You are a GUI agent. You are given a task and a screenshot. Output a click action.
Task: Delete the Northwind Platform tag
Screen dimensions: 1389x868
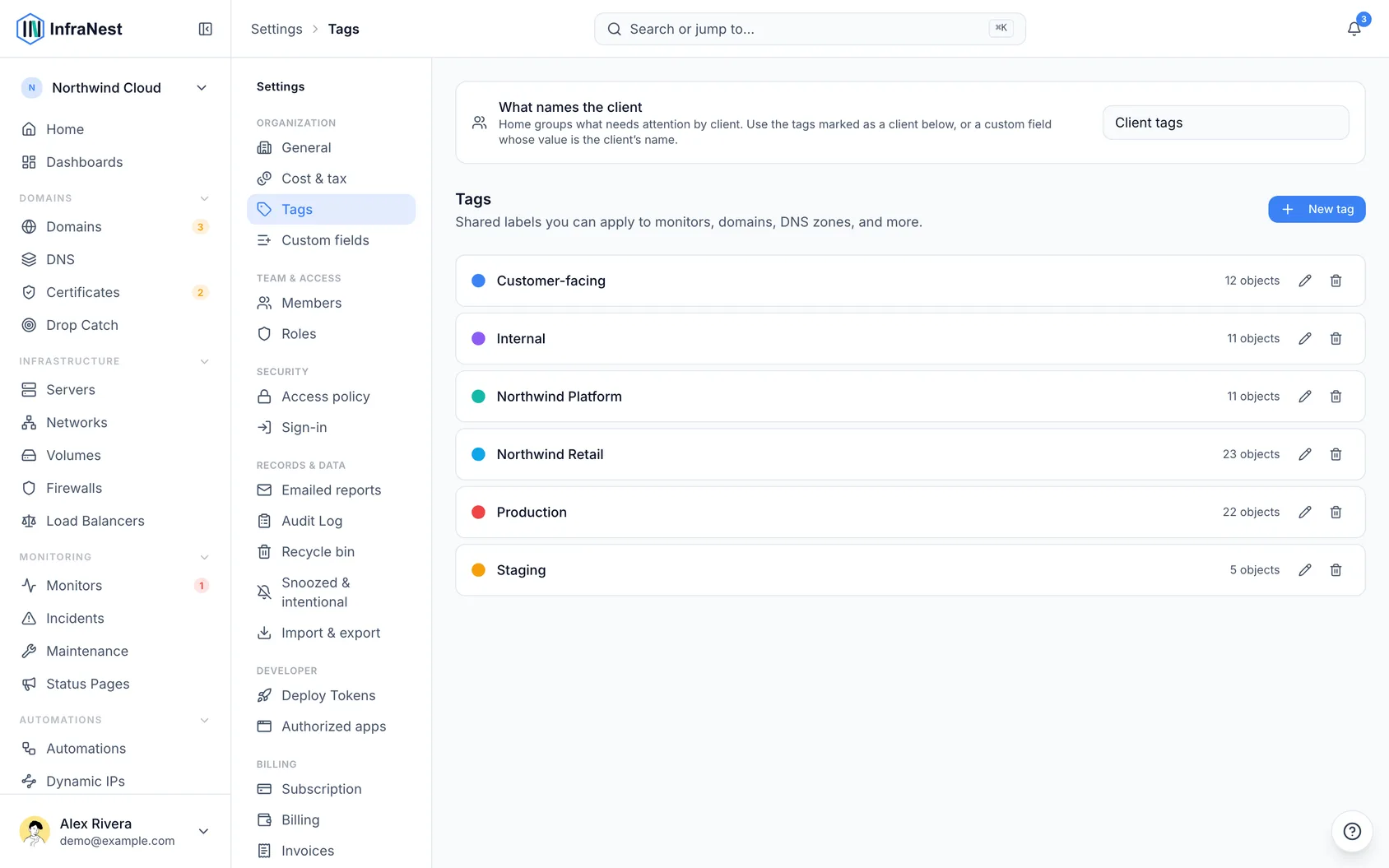click(1336, 397)
